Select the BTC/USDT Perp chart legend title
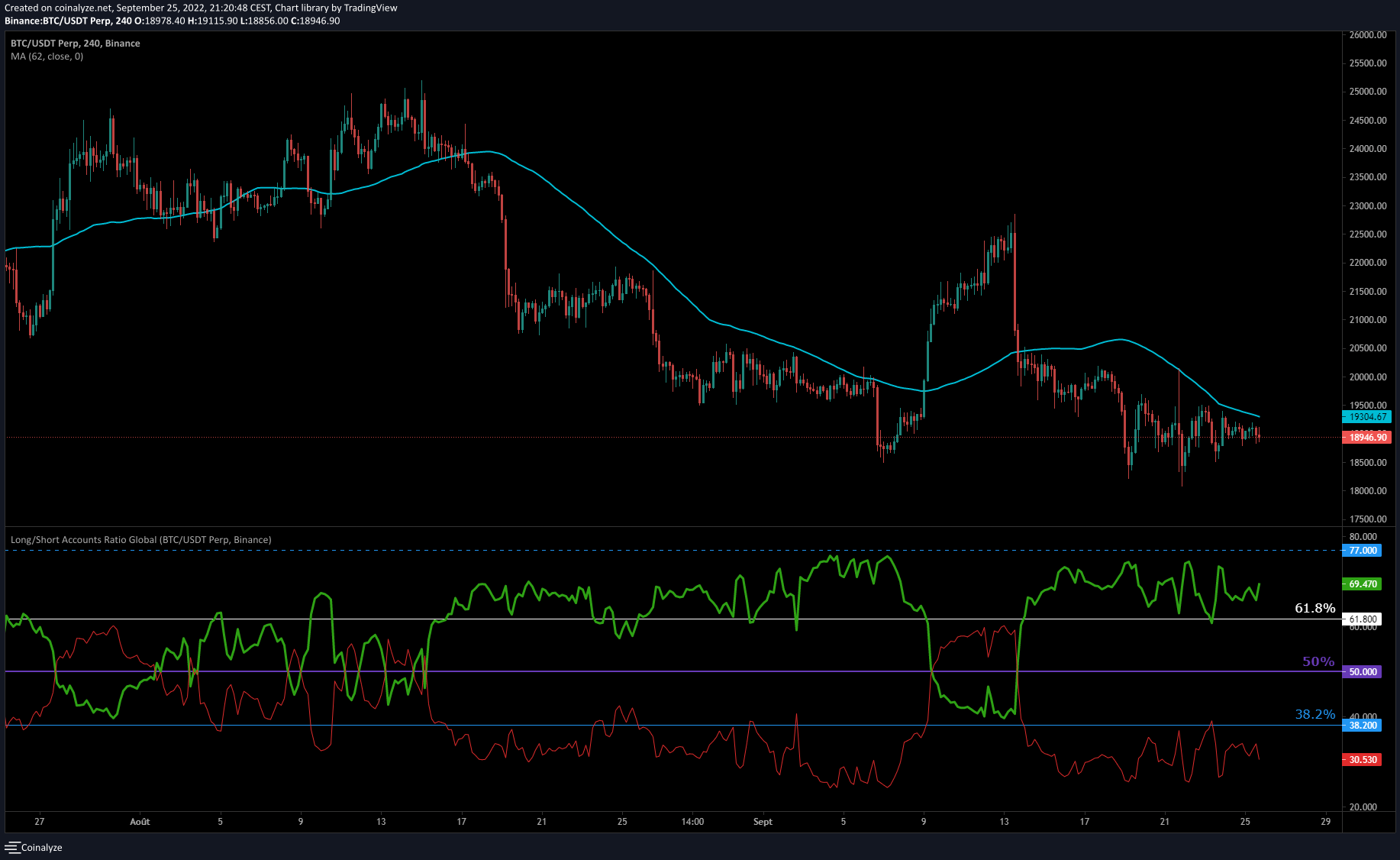The image size is (1400, 860). (75, 44)
